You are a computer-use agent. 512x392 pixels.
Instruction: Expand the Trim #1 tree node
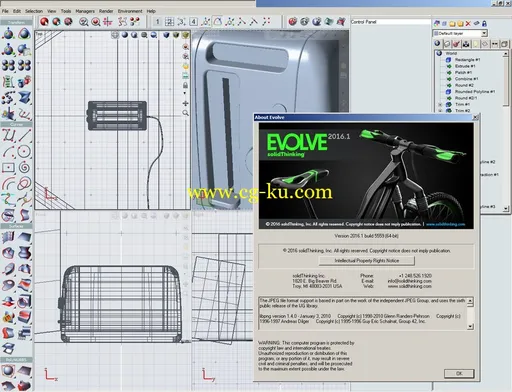pos(440,104)
